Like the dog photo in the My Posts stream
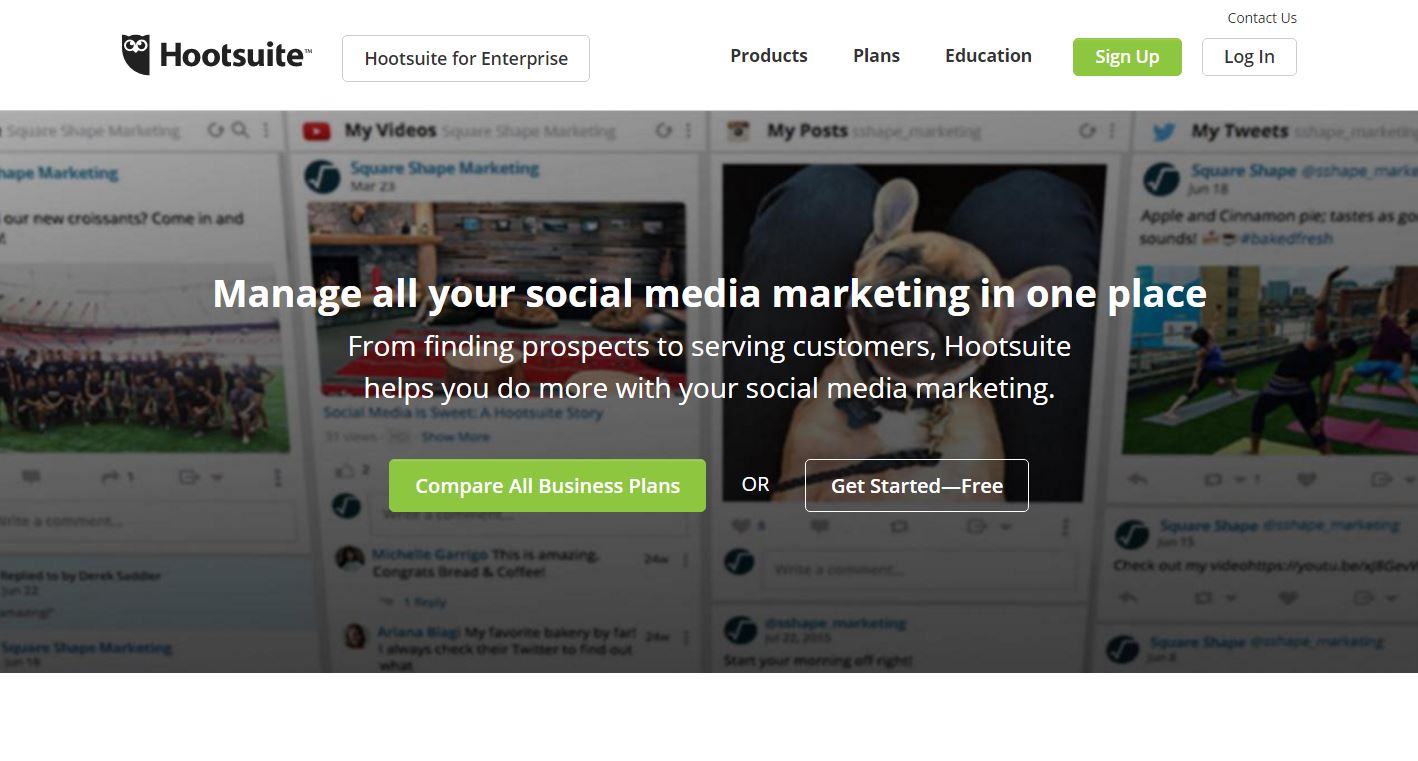Screen dimensions: 1418x761 [x=740, y=526]
